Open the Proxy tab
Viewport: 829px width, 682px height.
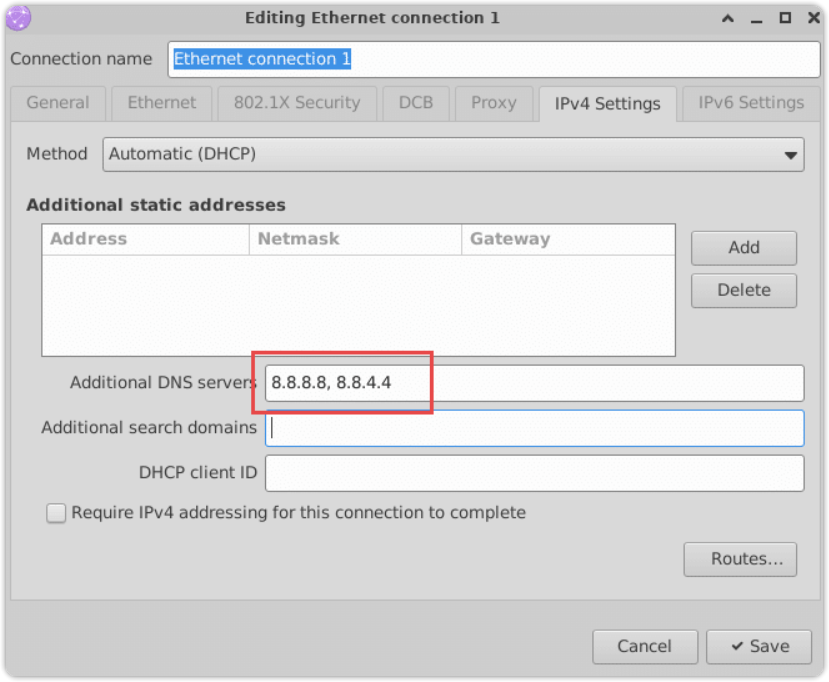[493, 102]
